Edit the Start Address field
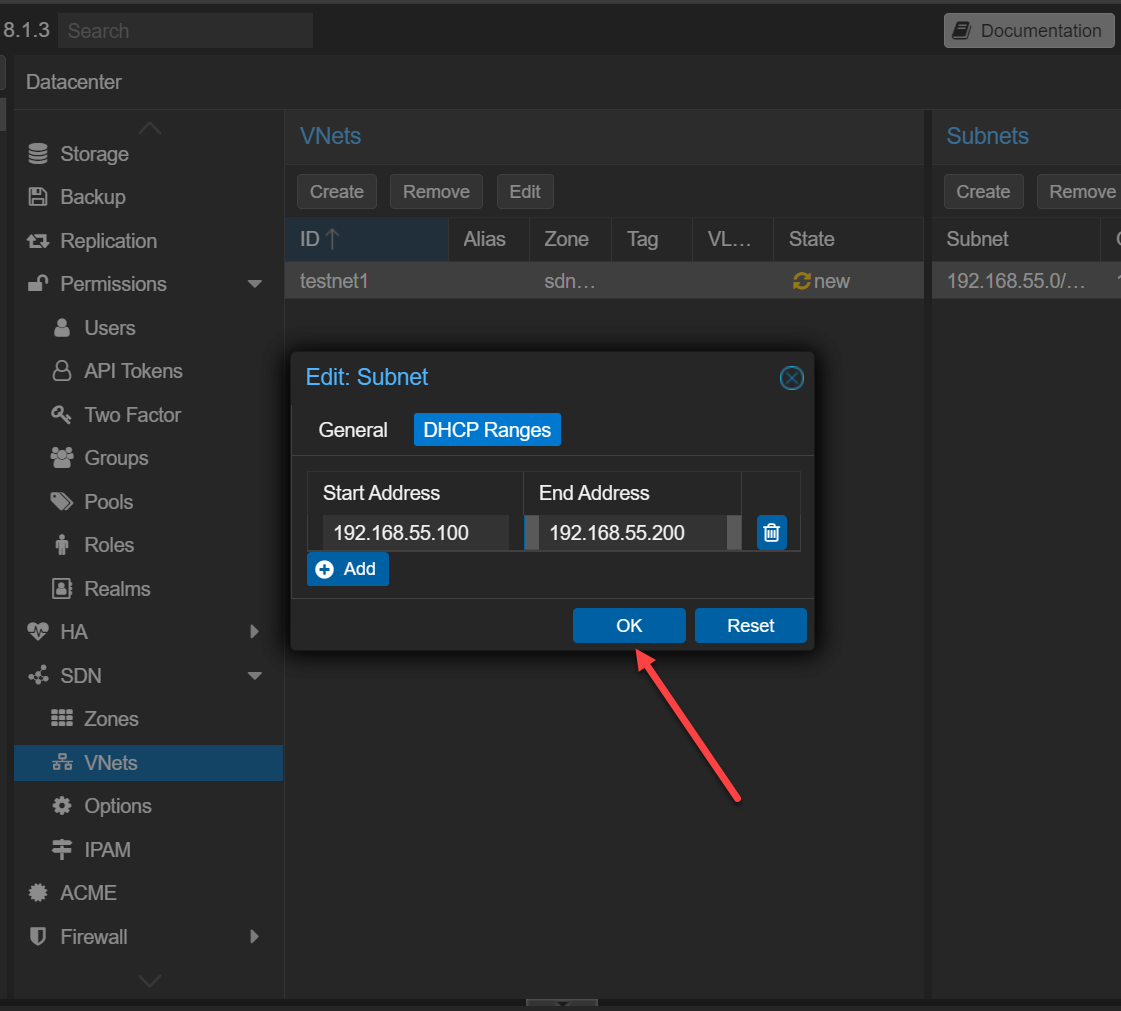 tap(415, 533)
